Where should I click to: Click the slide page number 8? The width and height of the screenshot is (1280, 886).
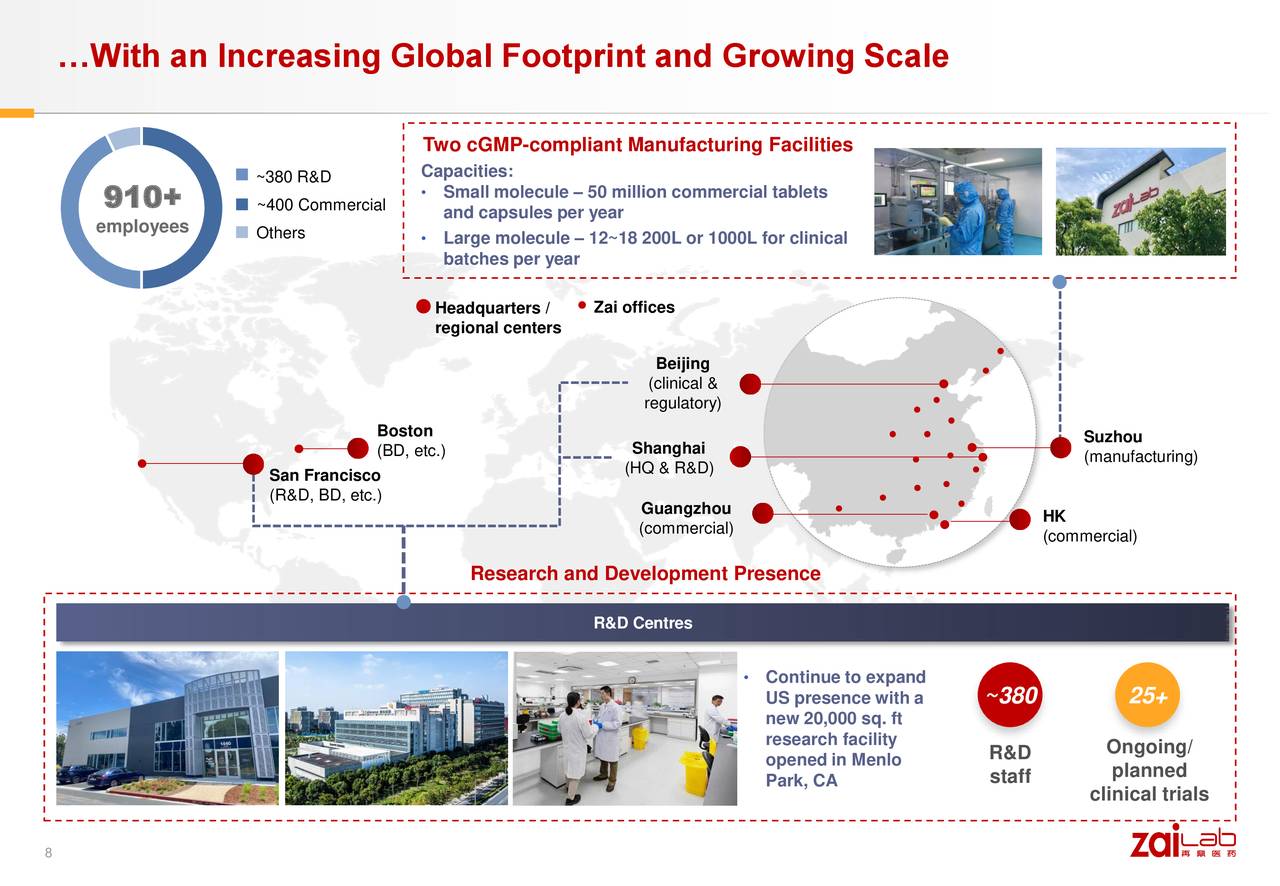[x=47, y=853]
